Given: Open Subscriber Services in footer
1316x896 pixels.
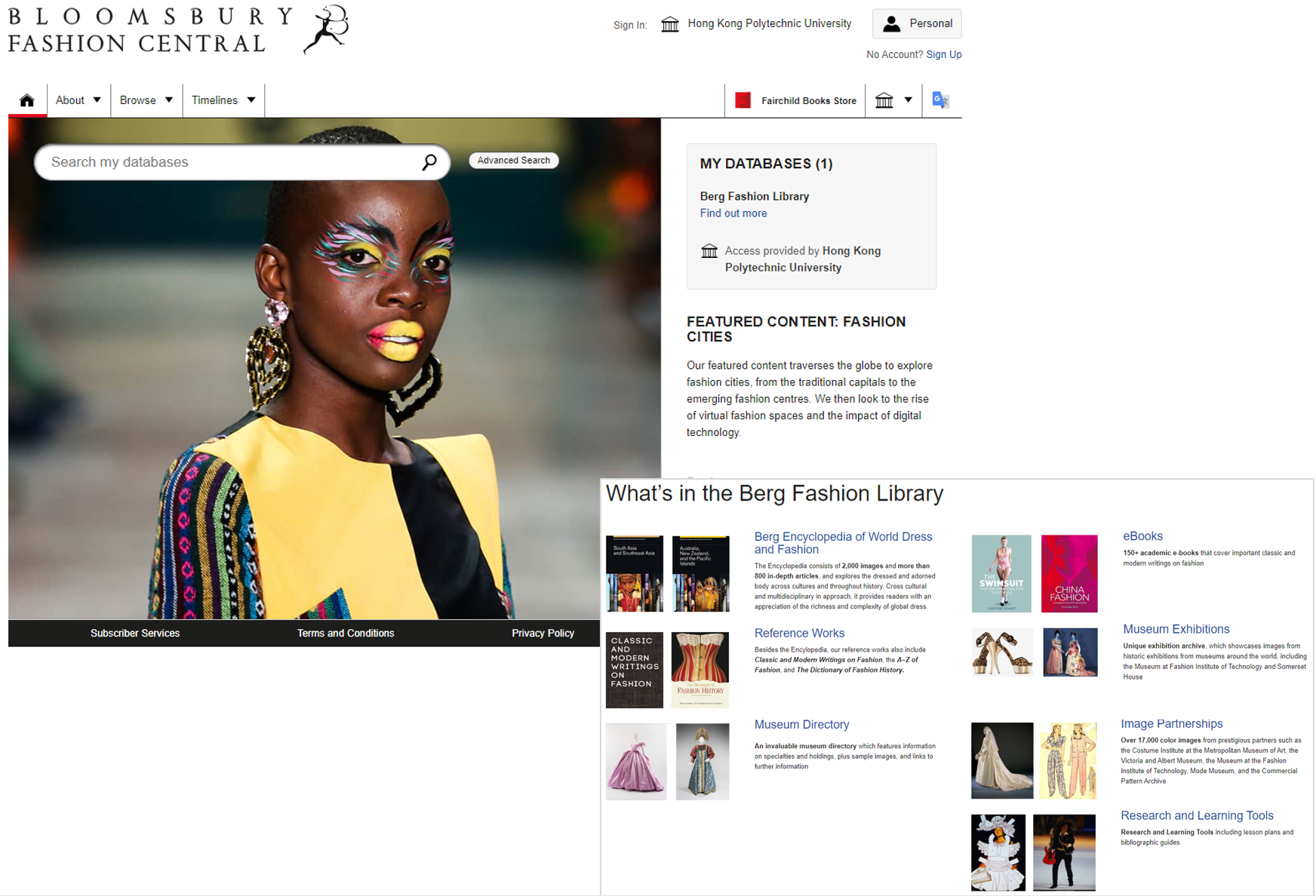Looking at the screenshot, I should [x=135, y=634].
